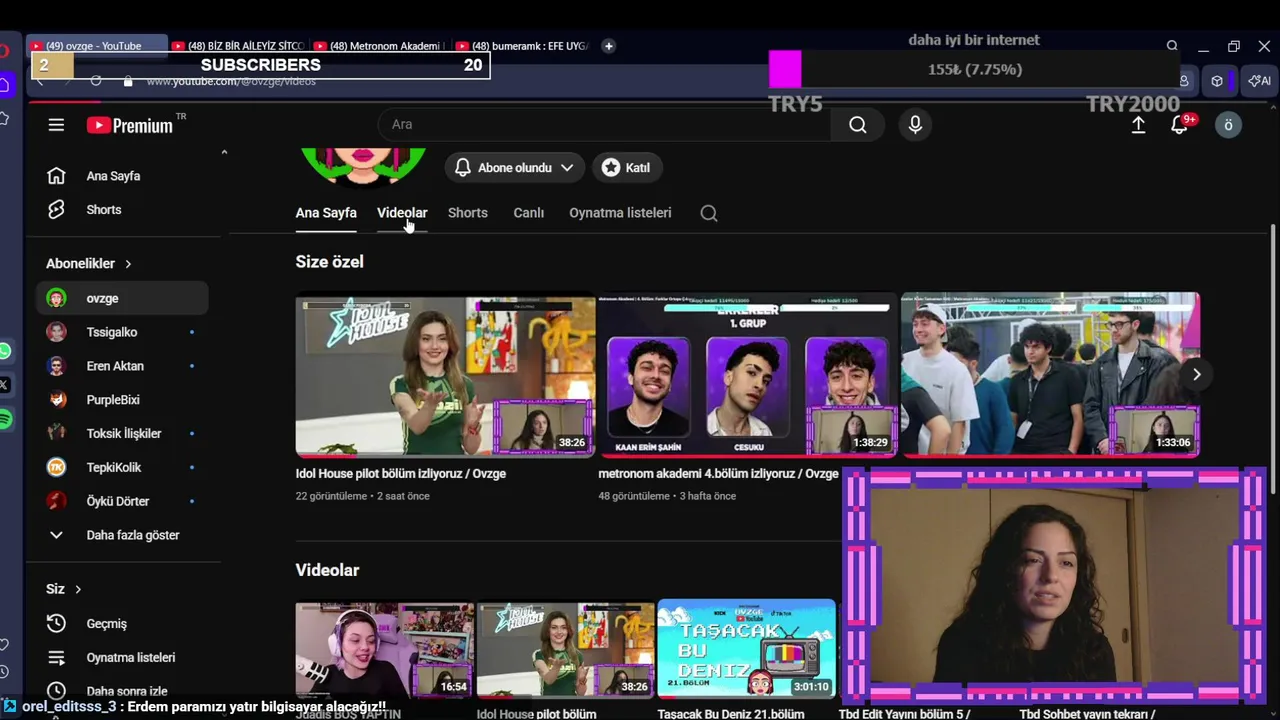
Task: Open Tssigalko subscription channel
Action: 122,332
